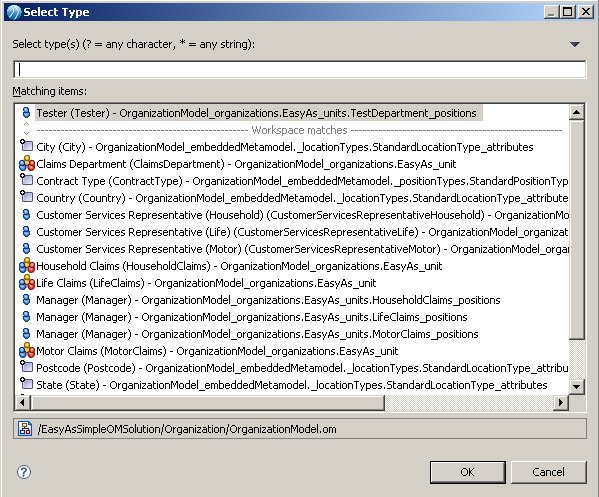Maximize the Select Type dialog
Viewport: 599px width, 497px height.
[x=568, y=12]
